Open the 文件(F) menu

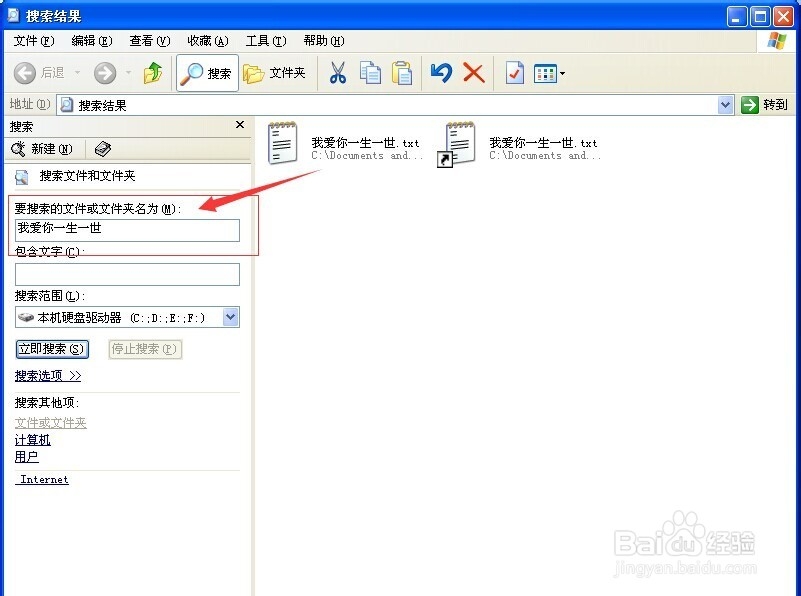[x=34, y=41]
